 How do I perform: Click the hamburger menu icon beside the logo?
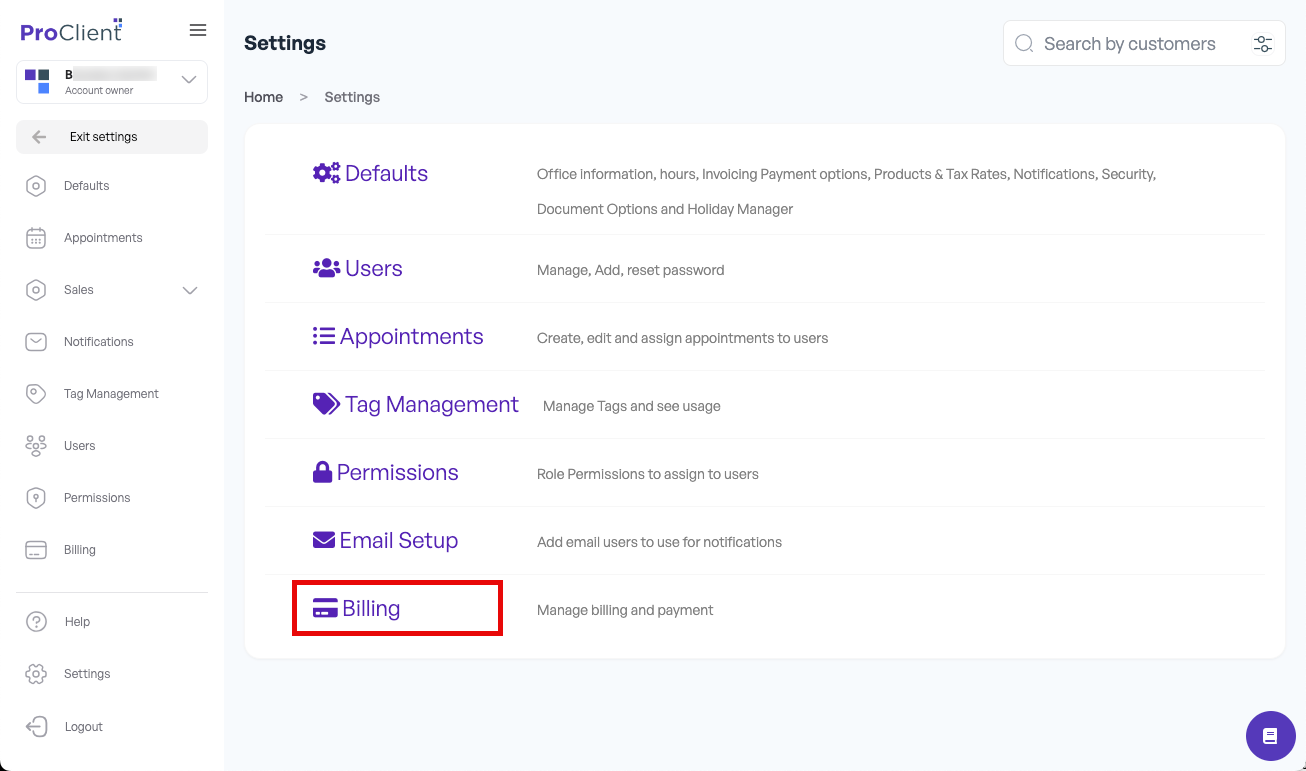[x=198, y=30]
